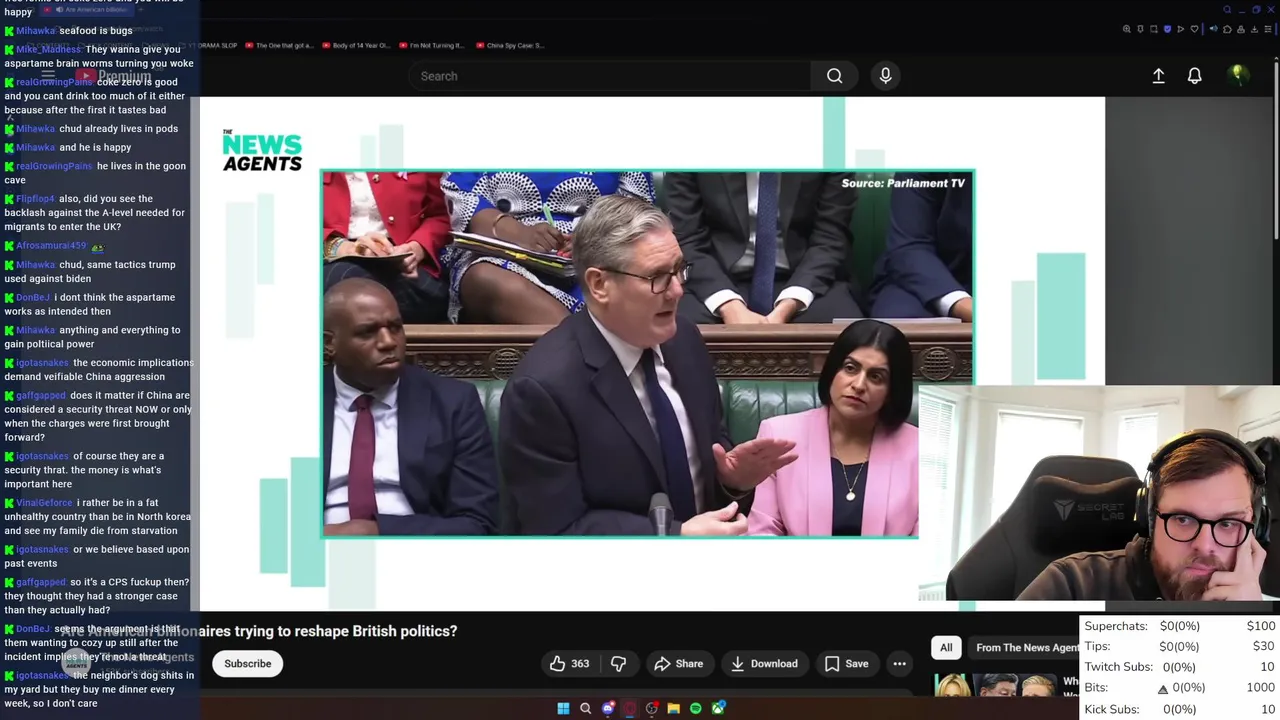
Task: Open Windows taskbar search
Action: click(x=585, y=708)
